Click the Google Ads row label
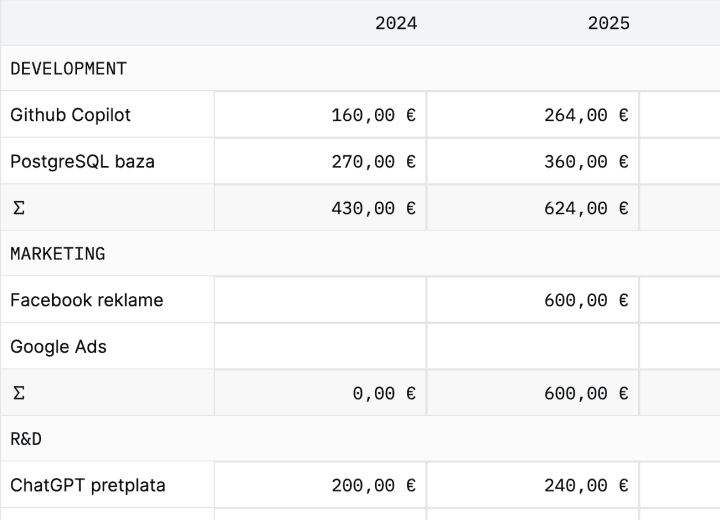Image resolution: width=720 pixels, height=520 pixels. (58, 347)
